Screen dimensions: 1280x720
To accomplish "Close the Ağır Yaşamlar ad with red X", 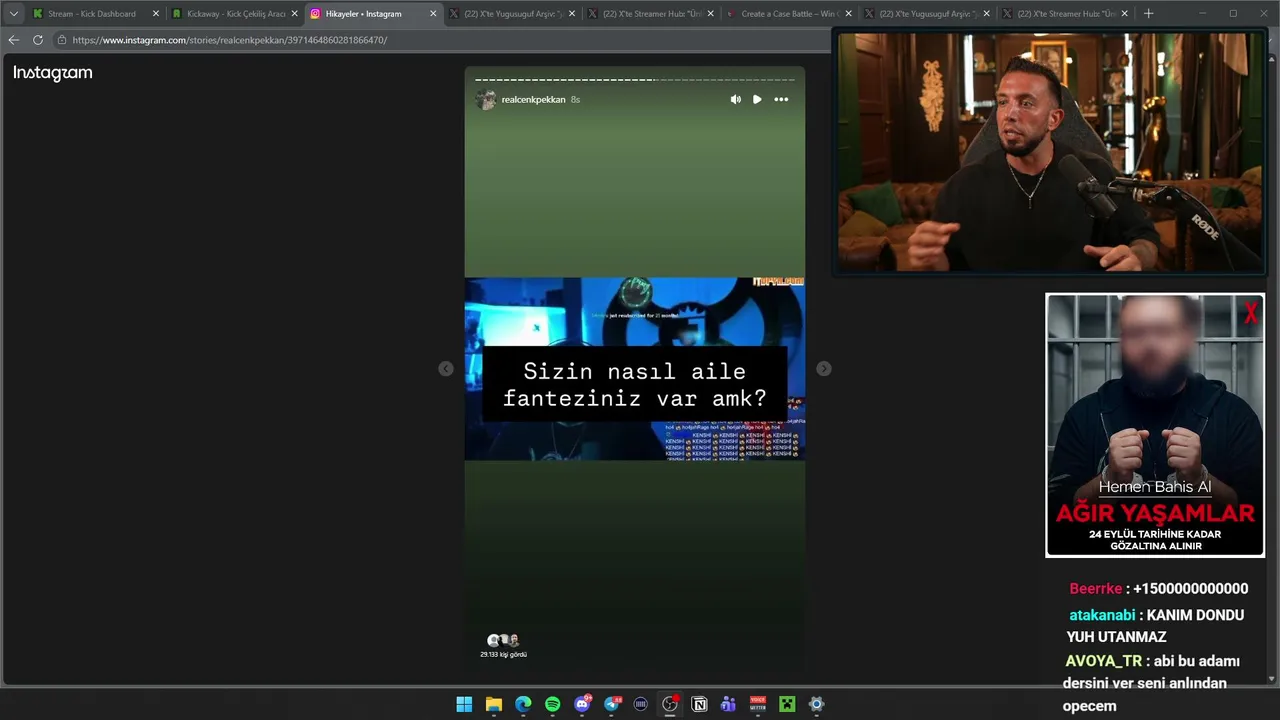I will [x=1250, y=315].
